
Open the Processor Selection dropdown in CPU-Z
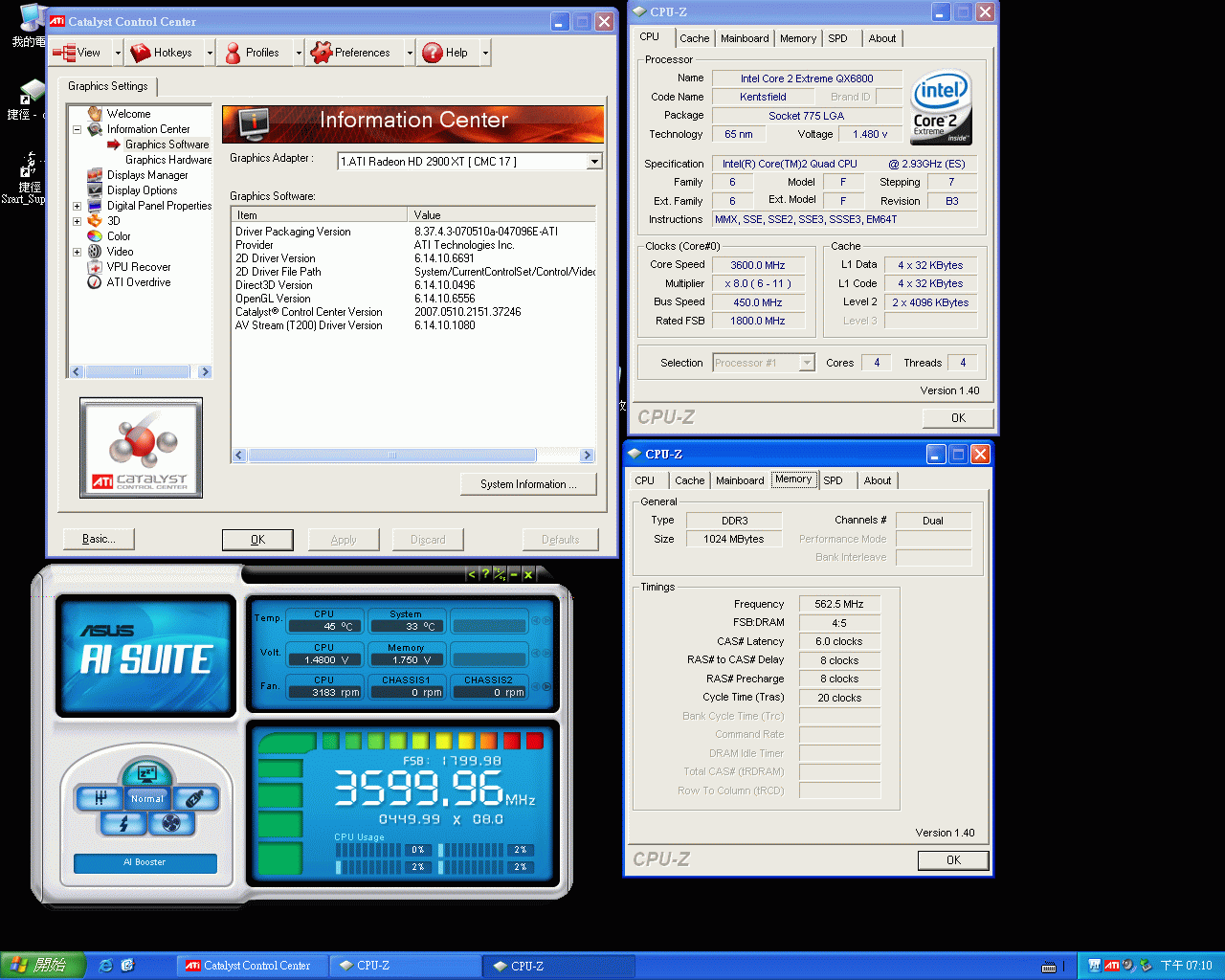pyautogui.click(x=807, y=363)
